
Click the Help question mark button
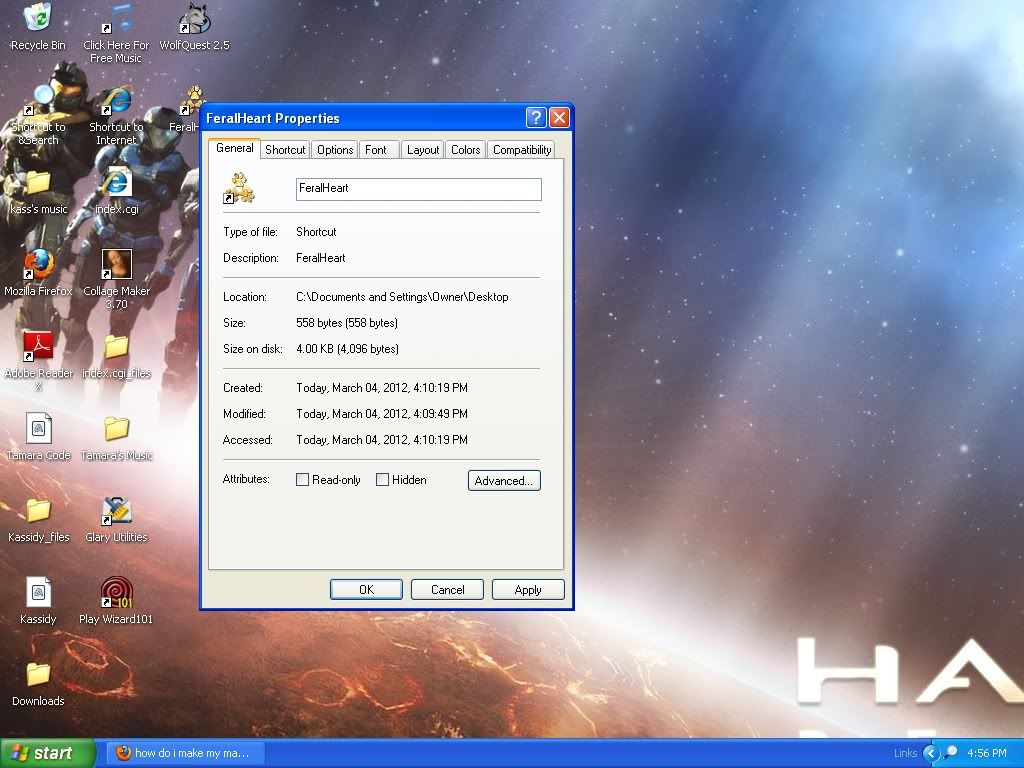(x=536, y=118)
